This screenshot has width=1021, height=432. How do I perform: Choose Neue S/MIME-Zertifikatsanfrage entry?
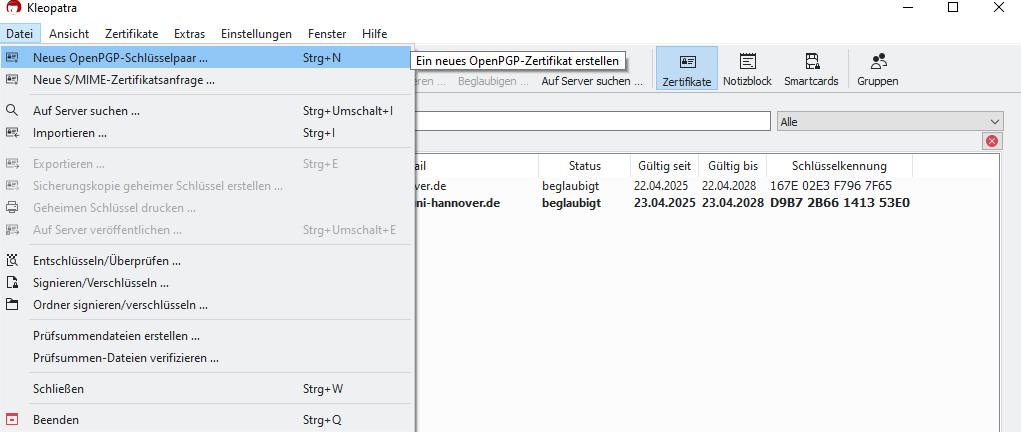[206, 80]
